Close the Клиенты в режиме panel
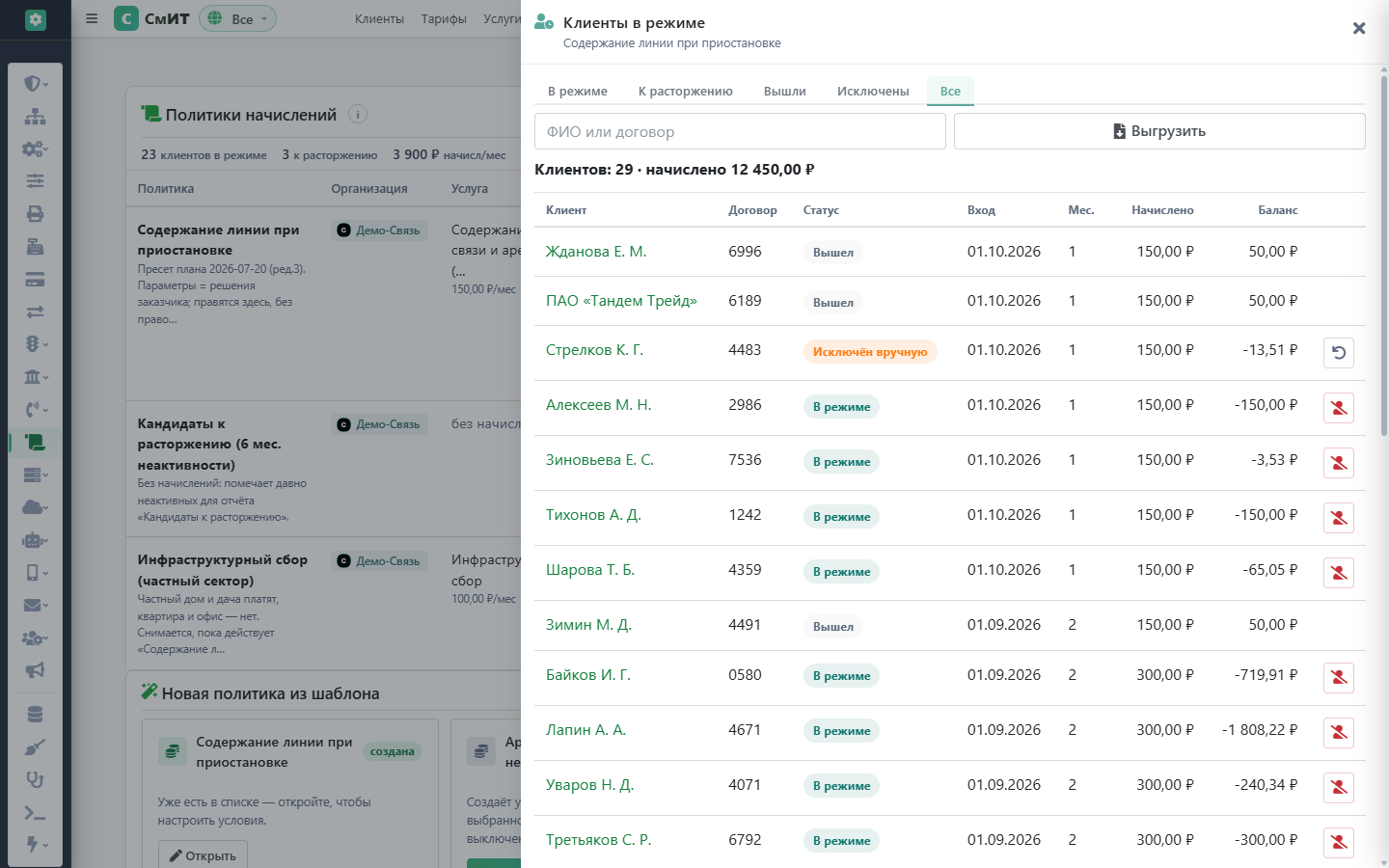Viewport: 1389px width, 868px height. [1359, 28]
